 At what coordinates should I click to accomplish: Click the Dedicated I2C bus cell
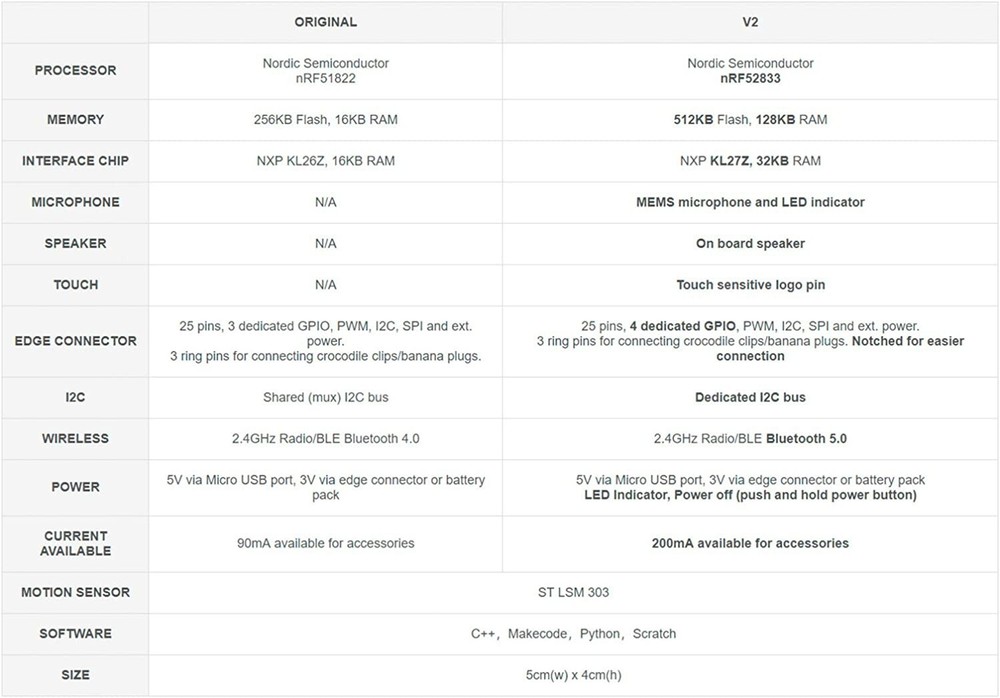[750, 398]
